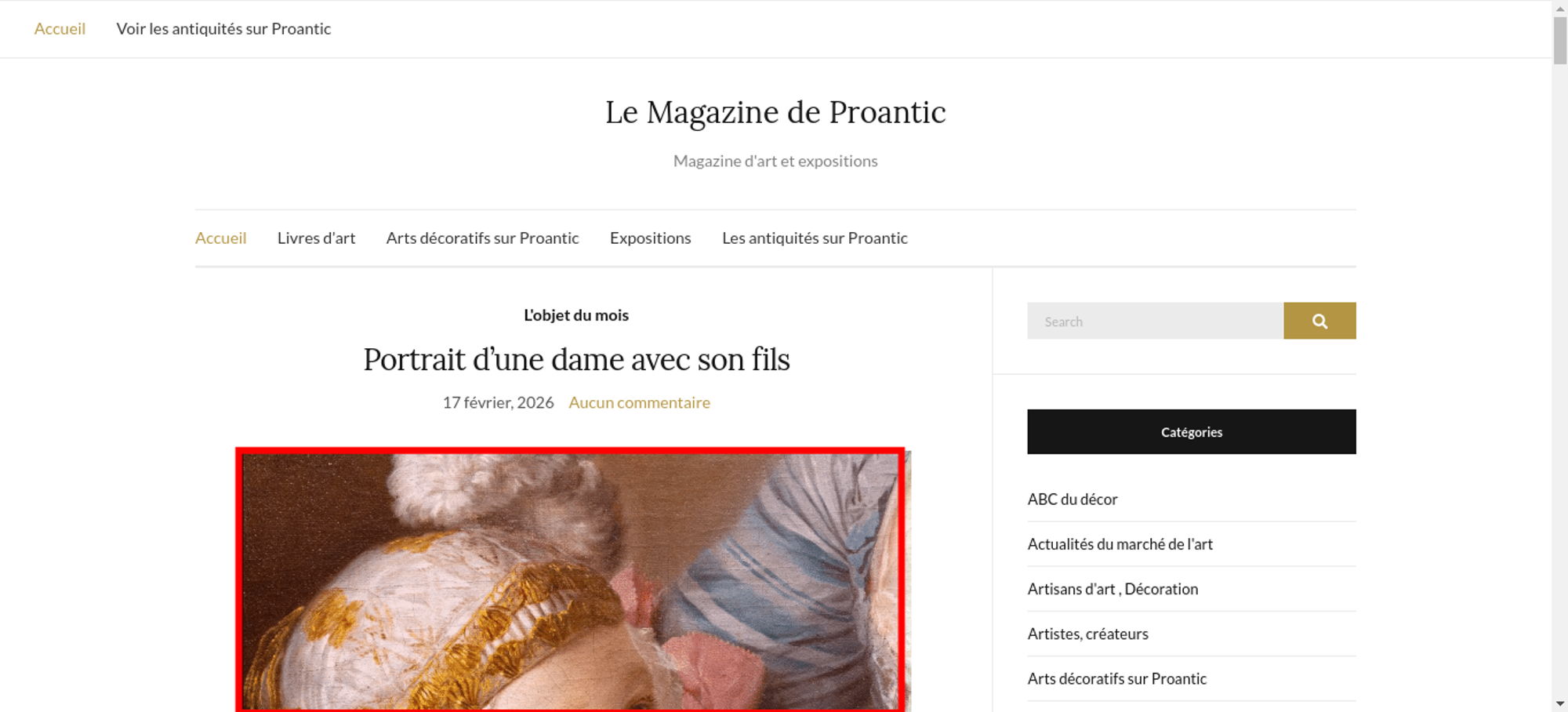1568x712 pixels.
Task: Open sidebar category Arts décoratifs sur Proantic
Action: tap(1116, 678)
